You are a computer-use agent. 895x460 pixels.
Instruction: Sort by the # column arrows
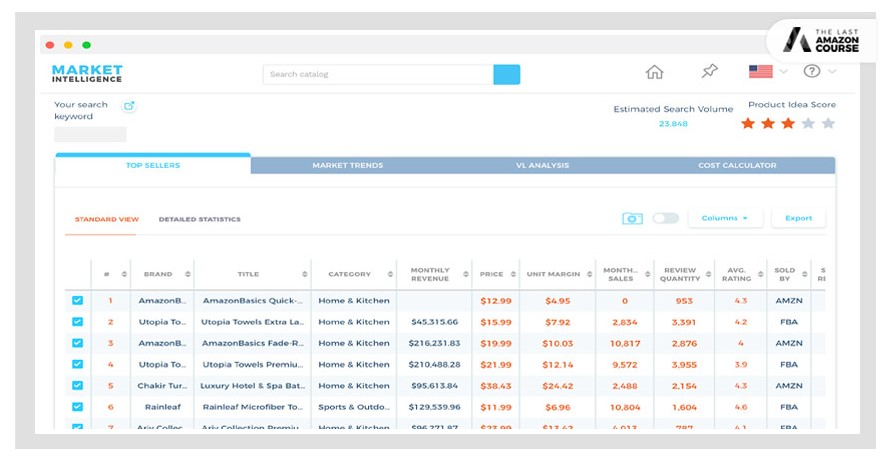pos(124,275)
